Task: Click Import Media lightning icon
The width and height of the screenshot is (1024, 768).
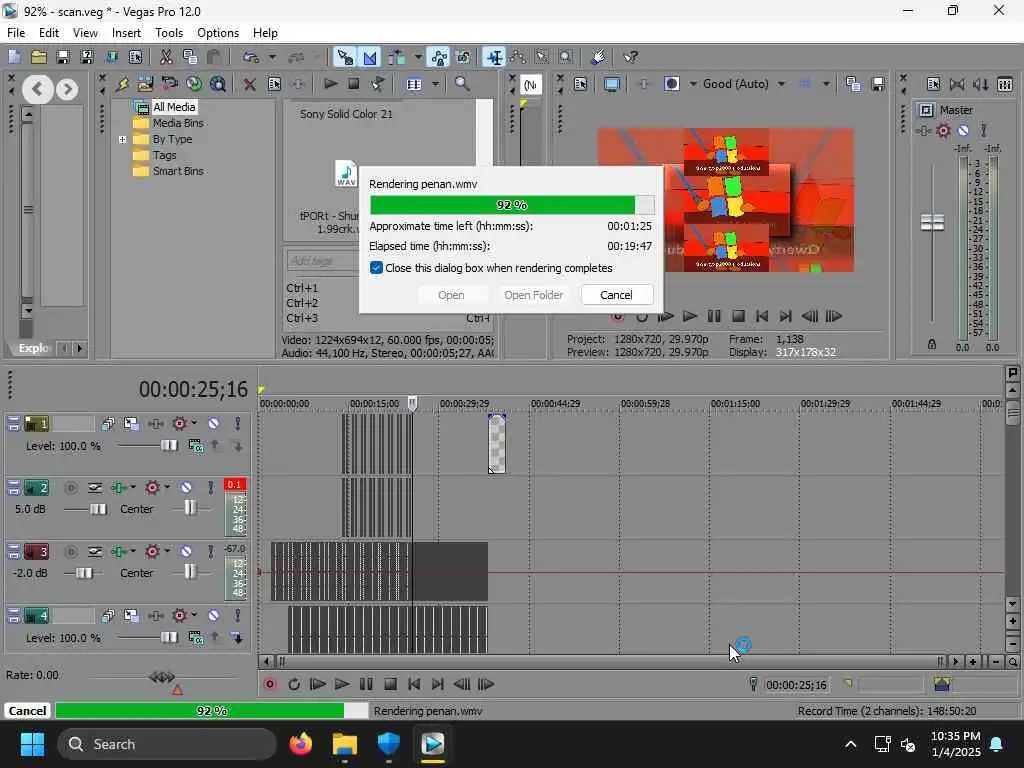Action: click(x=122, y=84)
